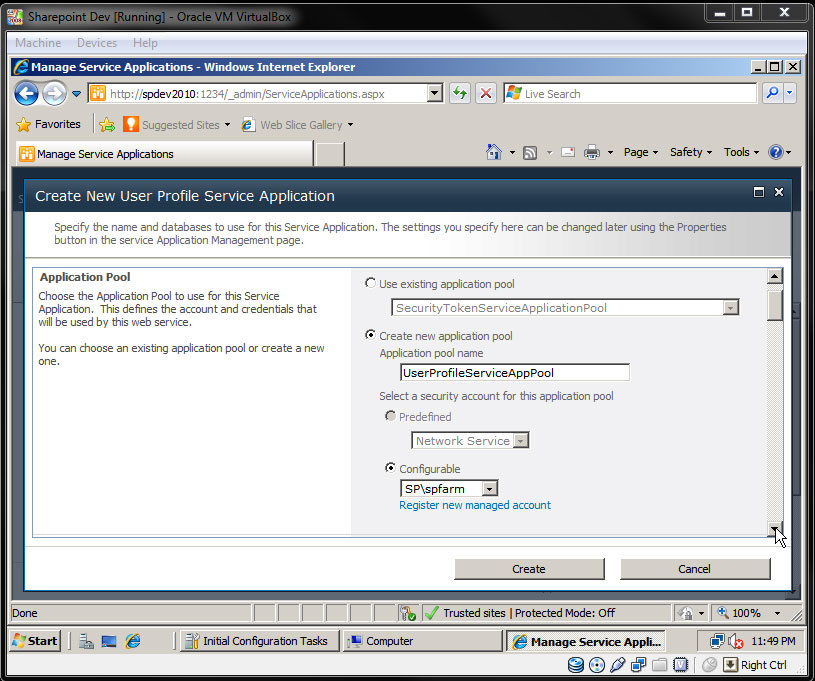Viewport: 815px width, 681px height.
Task: Click the Live Search input box
Action: click(630, 94)
